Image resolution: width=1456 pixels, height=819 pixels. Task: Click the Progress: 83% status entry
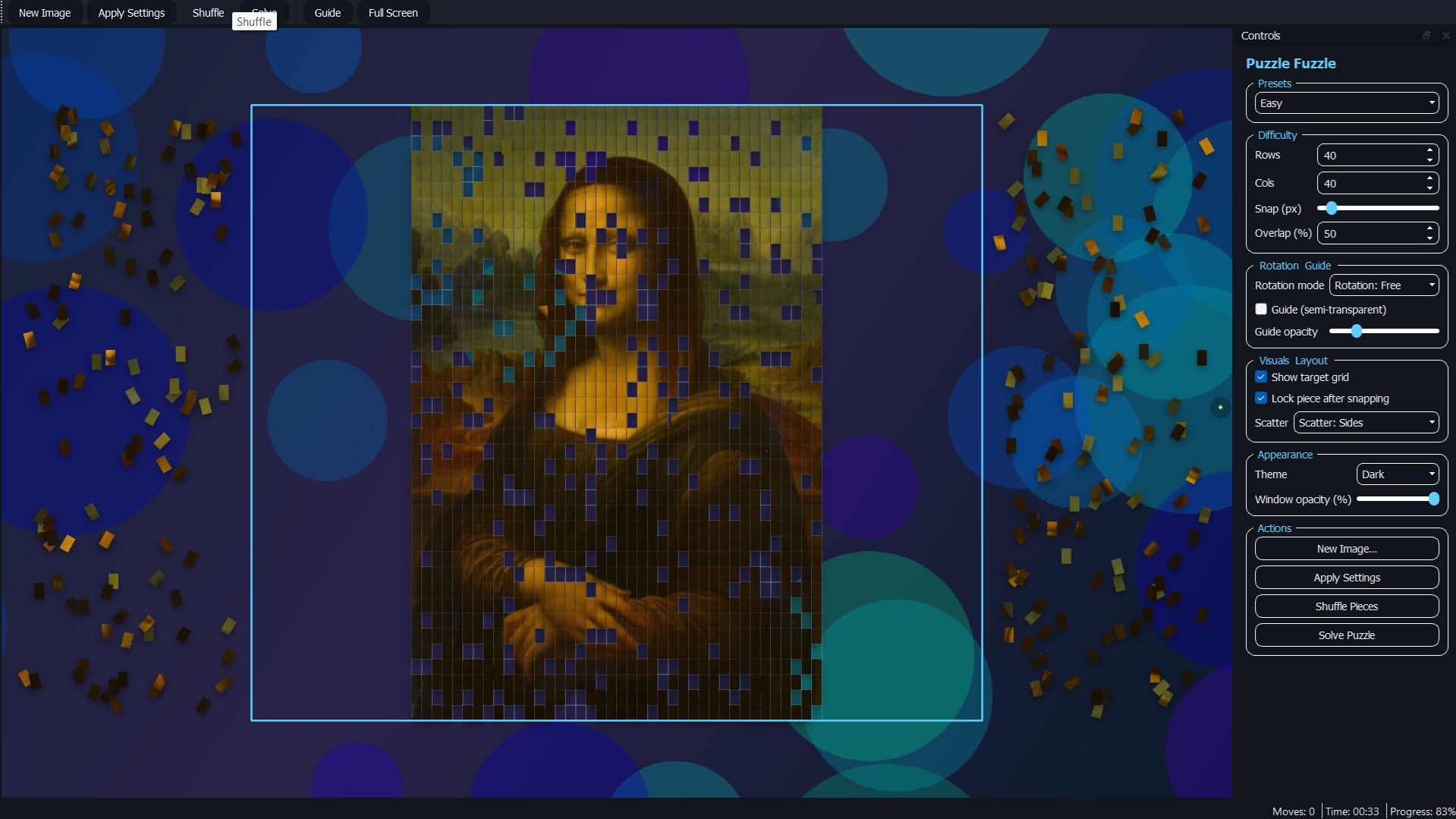(x=1422, y=811)
